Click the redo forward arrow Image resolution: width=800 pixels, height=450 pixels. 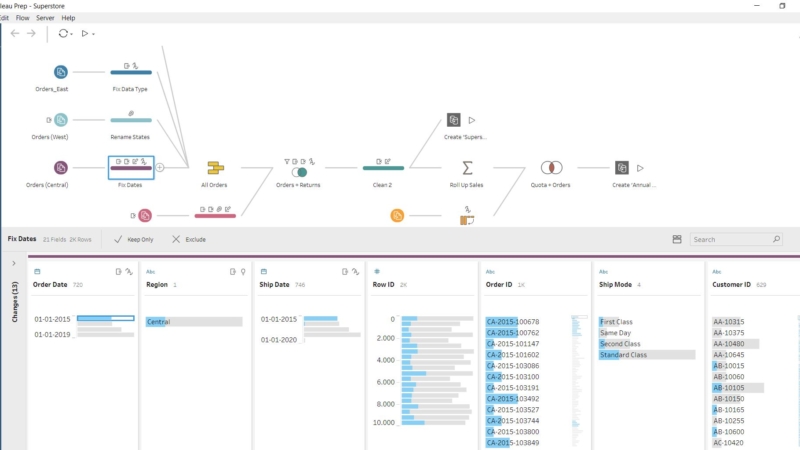(x=31, y=33)
